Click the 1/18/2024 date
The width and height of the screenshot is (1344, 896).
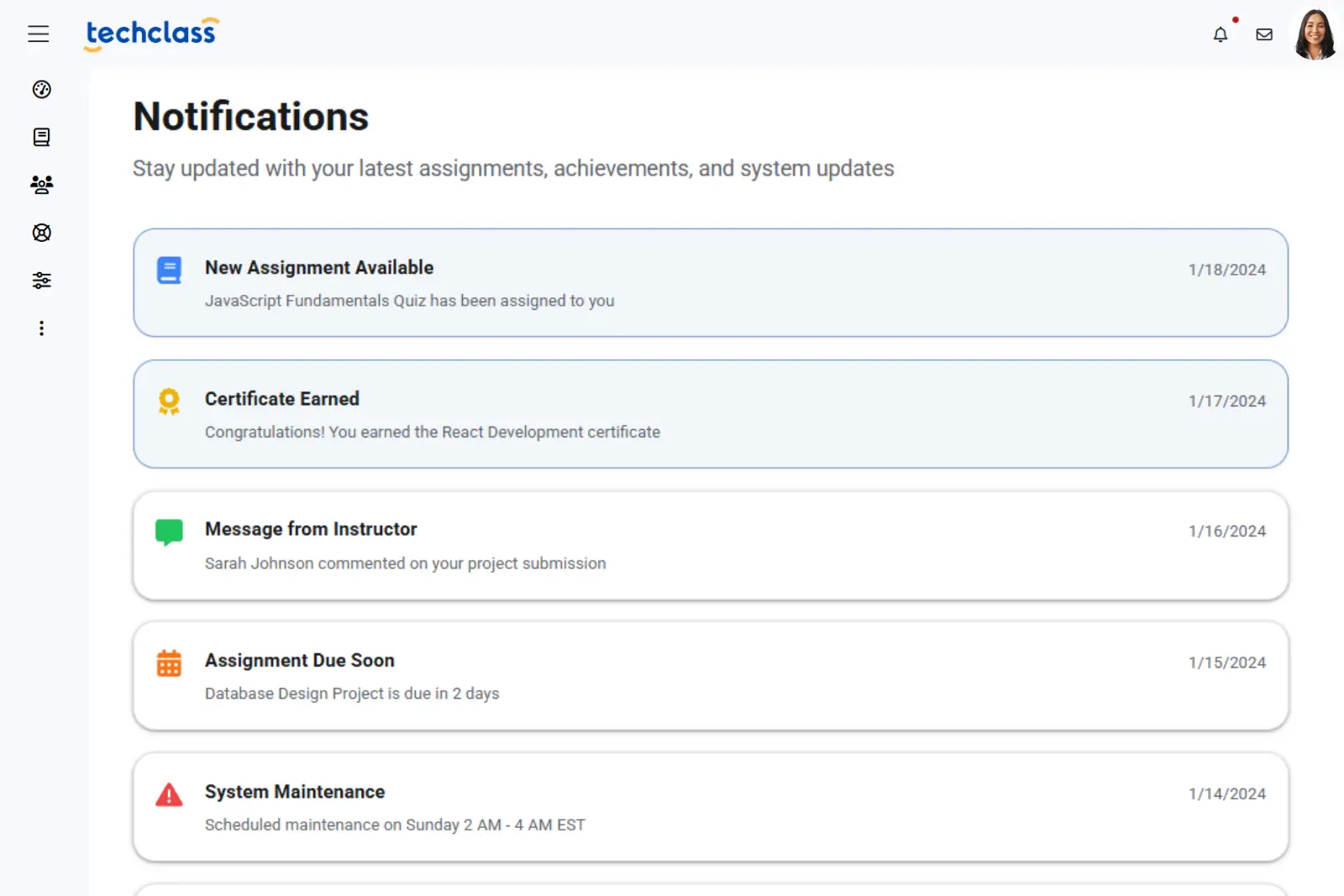tap(1227, 270)
